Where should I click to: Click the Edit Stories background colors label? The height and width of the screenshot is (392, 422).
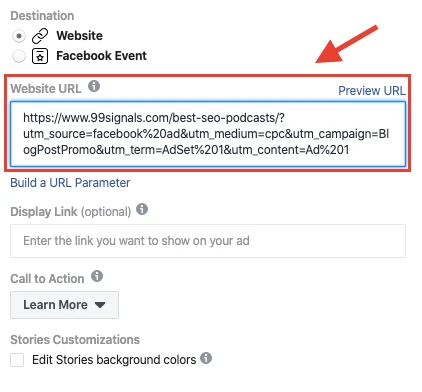pyautogui.click(x=114, y=360)
